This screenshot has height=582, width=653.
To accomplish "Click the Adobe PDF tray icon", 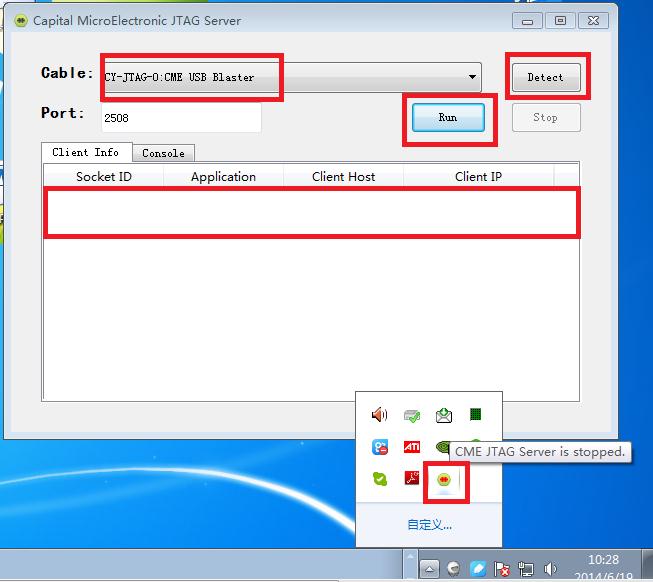I will pyautogui.click(x=411, y=479).
